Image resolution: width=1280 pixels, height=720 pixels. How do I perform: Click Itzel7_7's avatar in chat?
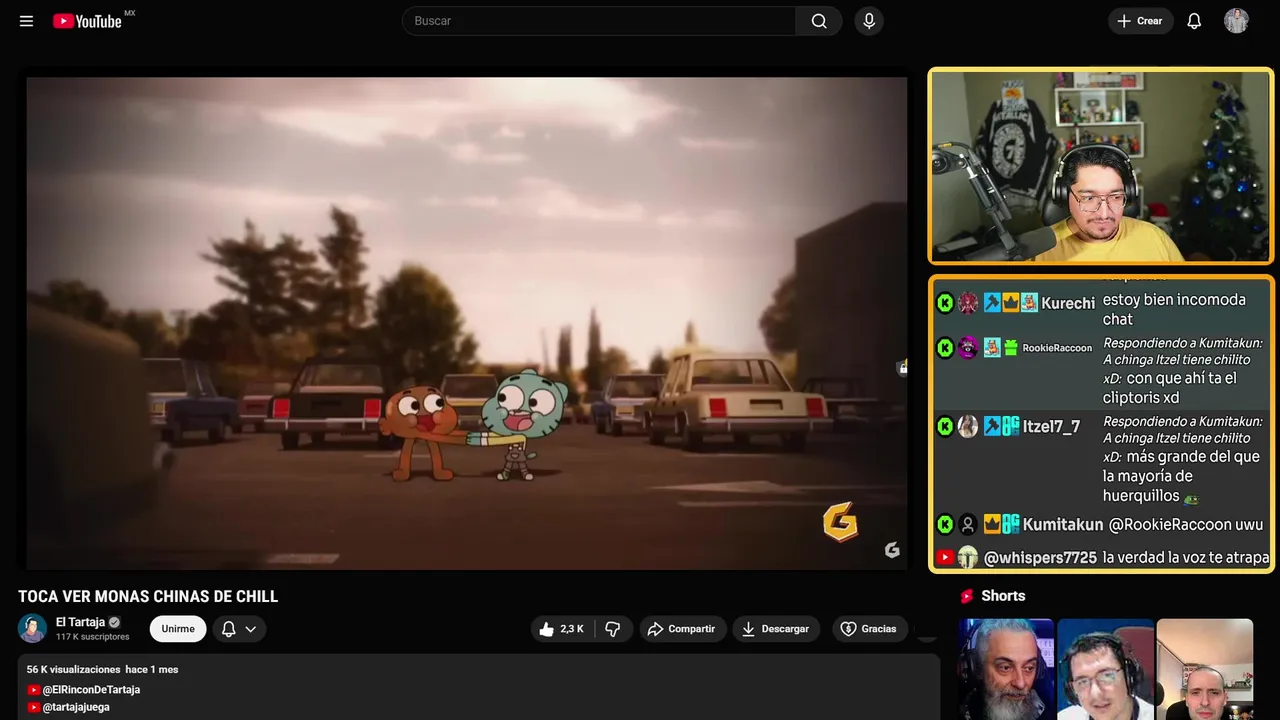968,427
